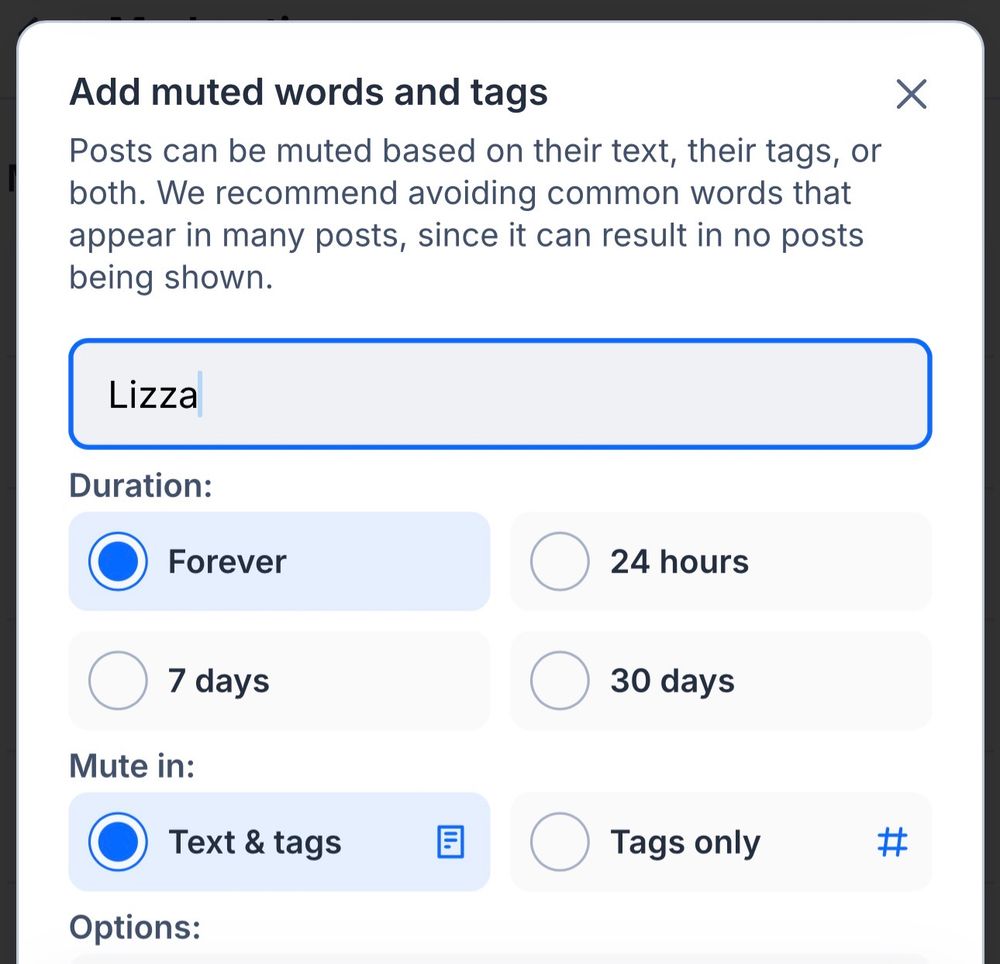Select the Tags only mute option
Viewport: 1000px width, 964px height.
click(560, 842)
